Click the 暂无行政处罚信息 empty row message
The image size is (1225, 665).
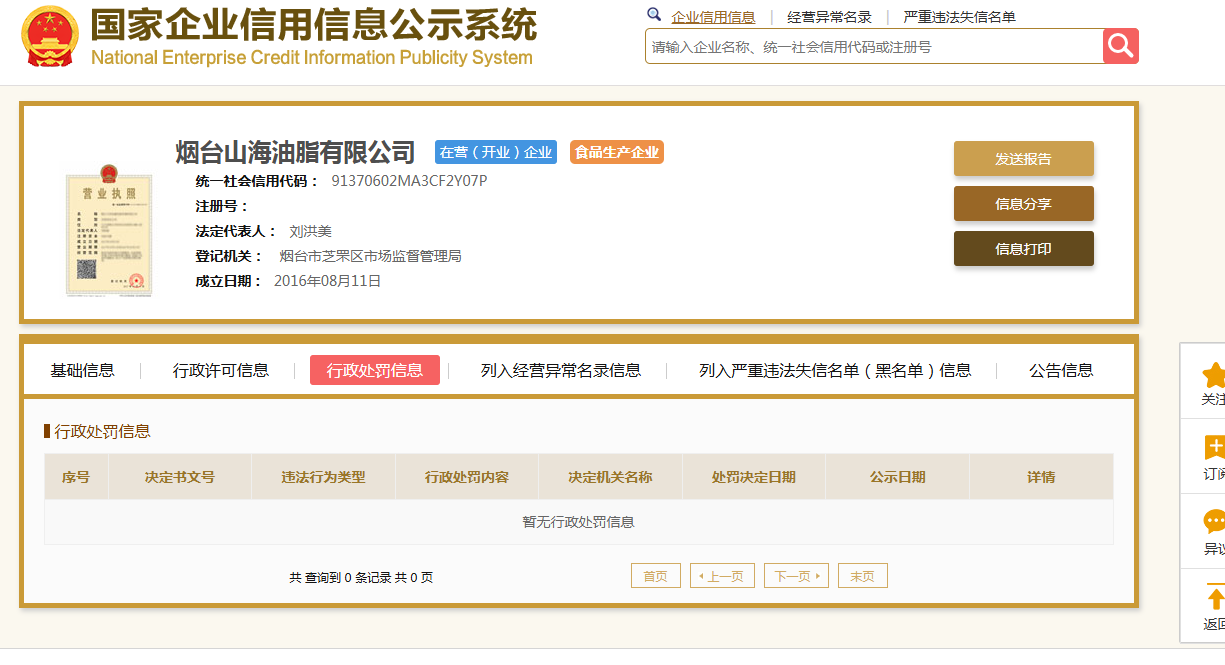579,522
